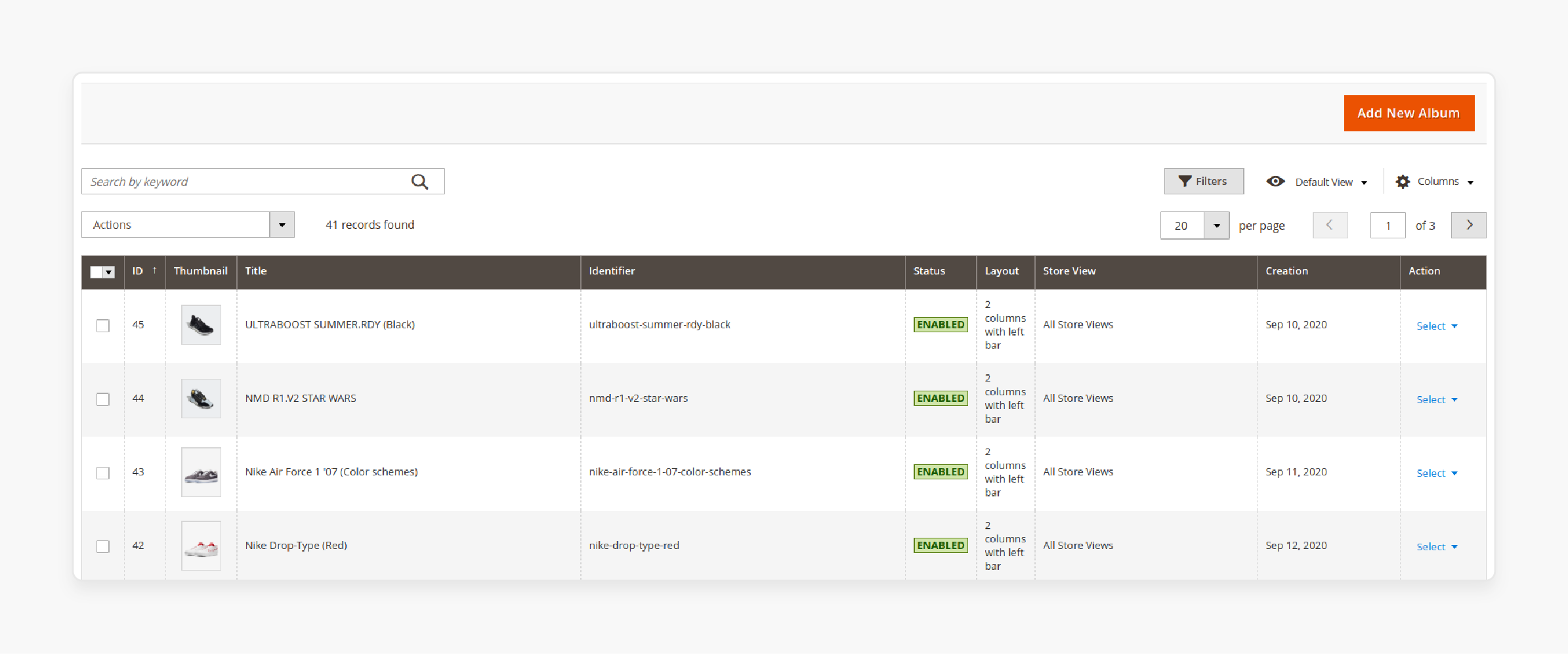Viewport: 1568px width, 654px height.
Task: Click title Nike Drop-Type (Red)
Action: point(296,546)
